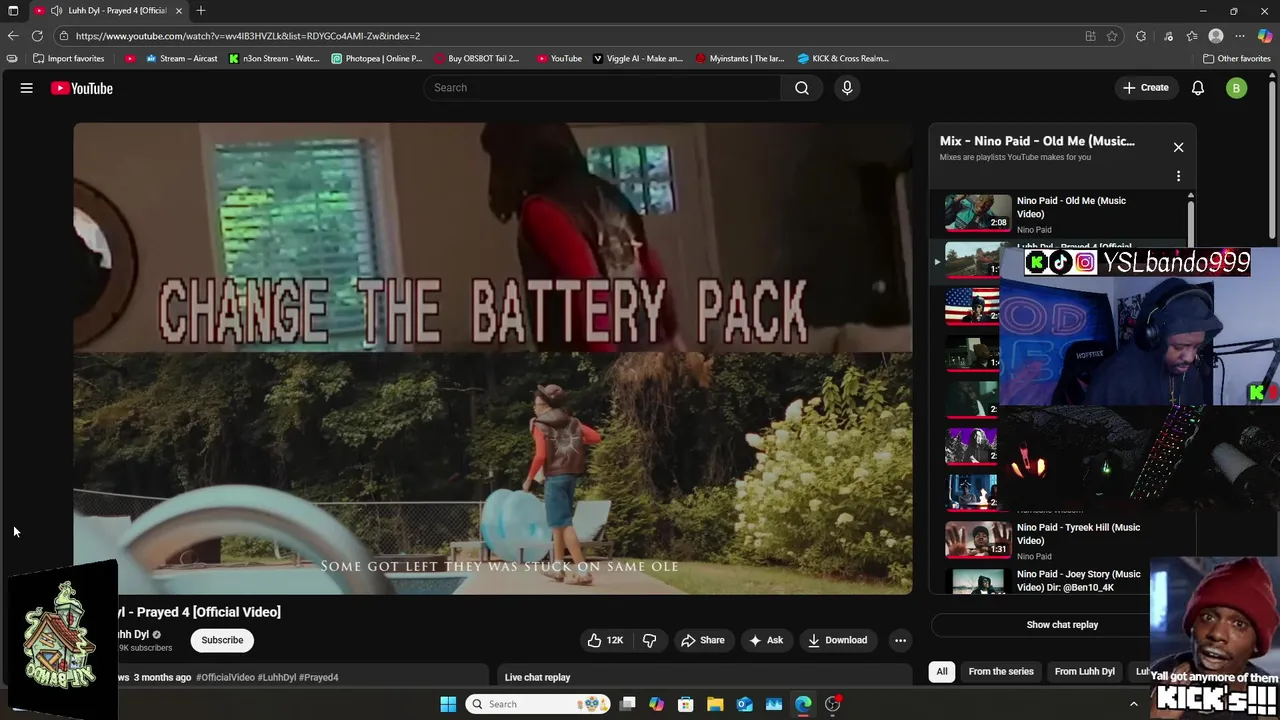Open KICK & Cross Realm bookmark
Viewport: 1280px width, 720px height.
point(843,58)
